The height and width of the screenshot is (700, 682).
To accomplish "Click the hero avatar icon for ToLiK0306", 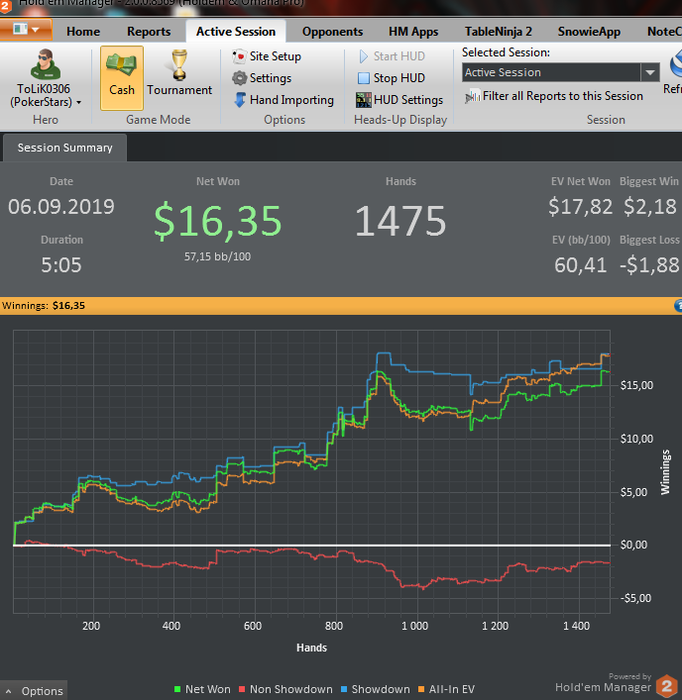I will tap(45, 65).
